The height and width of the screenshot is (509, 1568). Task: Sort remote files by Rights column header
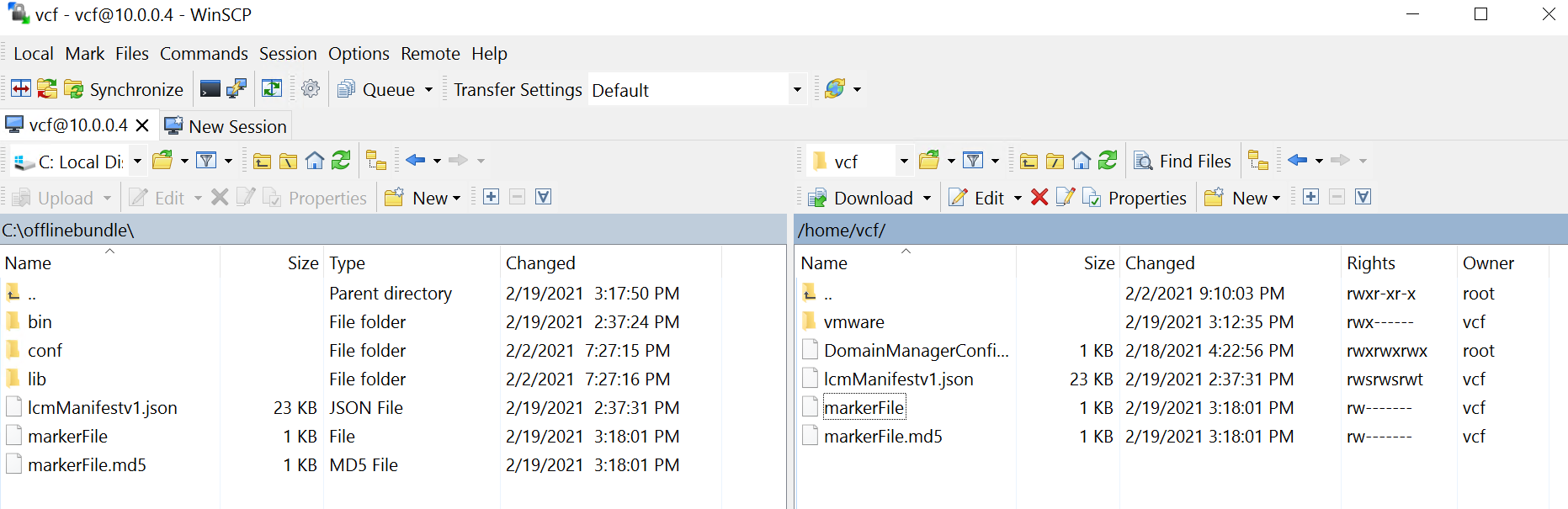pos(1370,263)
